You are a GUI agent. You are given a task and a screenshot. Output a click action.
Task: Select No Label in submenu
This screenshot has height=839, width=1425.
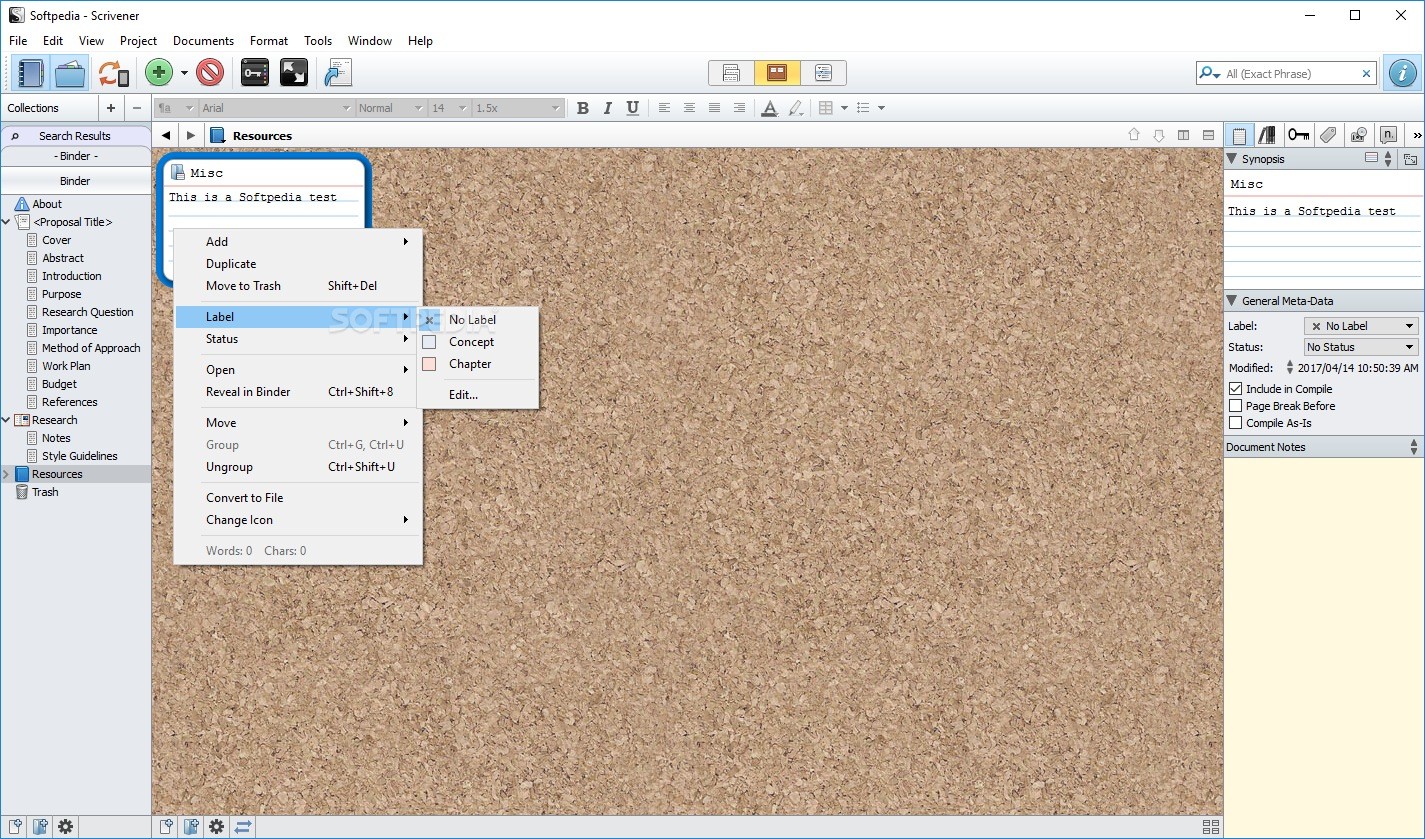pos(478,320)
